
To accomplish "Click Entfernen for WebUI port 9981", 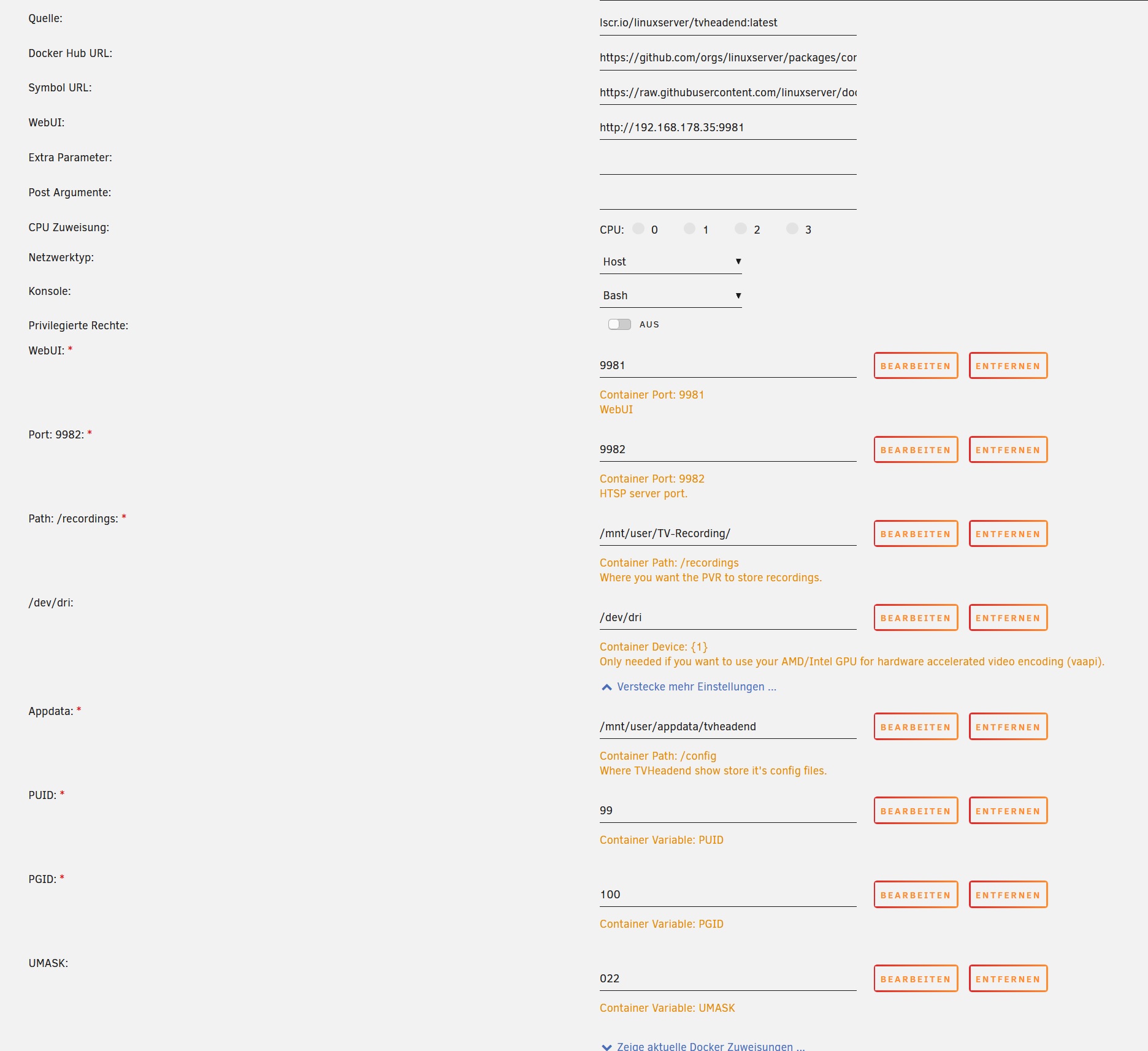I will click(x=1008, y=365).
